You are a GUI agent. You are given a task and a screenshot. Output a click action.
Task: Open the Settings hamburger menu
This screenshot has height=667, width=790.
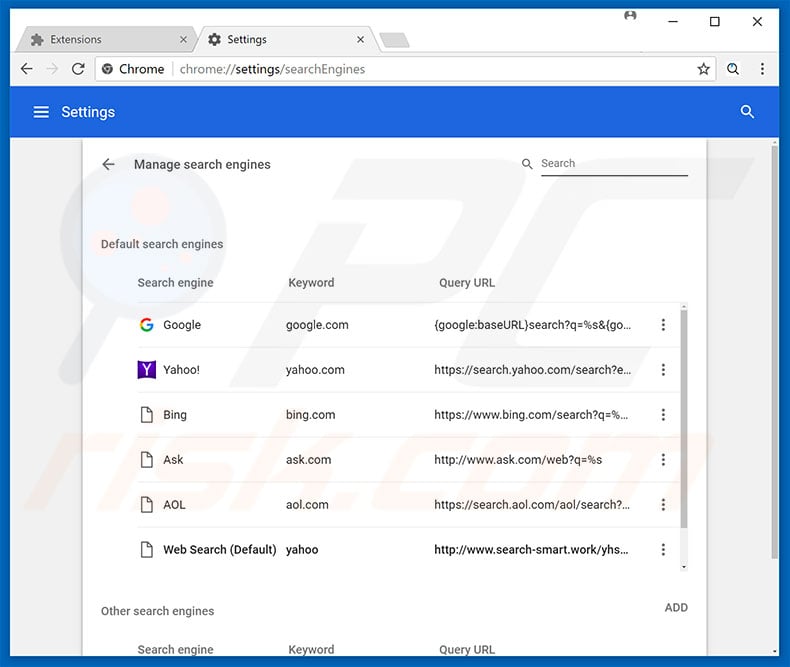[41, 112]
